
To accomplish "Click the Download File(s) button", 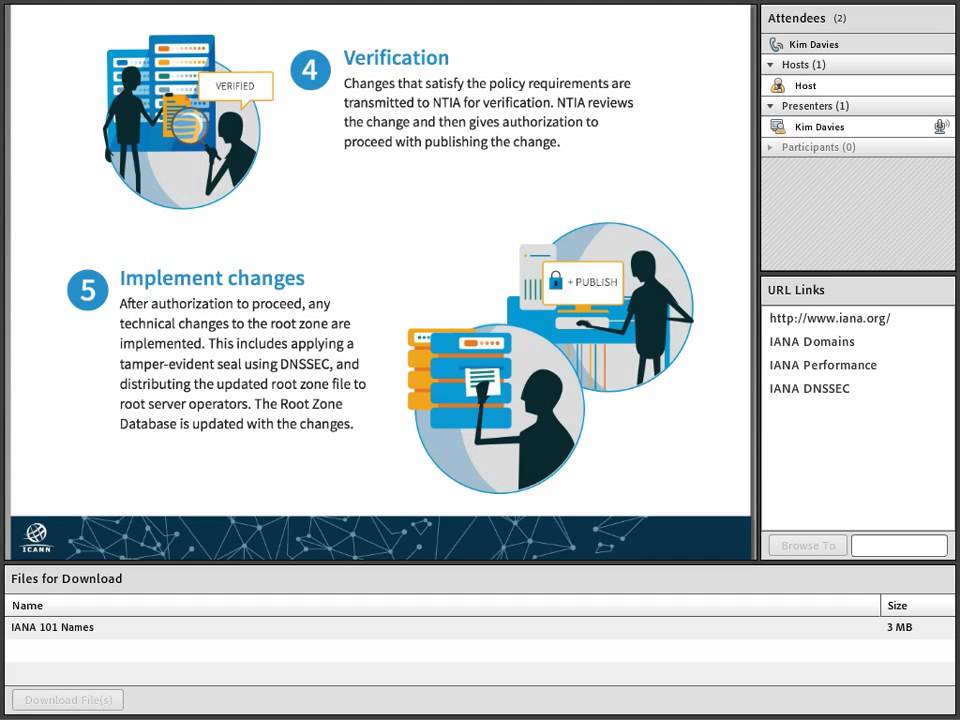I will pyautogui.click(x=68, y=700).
